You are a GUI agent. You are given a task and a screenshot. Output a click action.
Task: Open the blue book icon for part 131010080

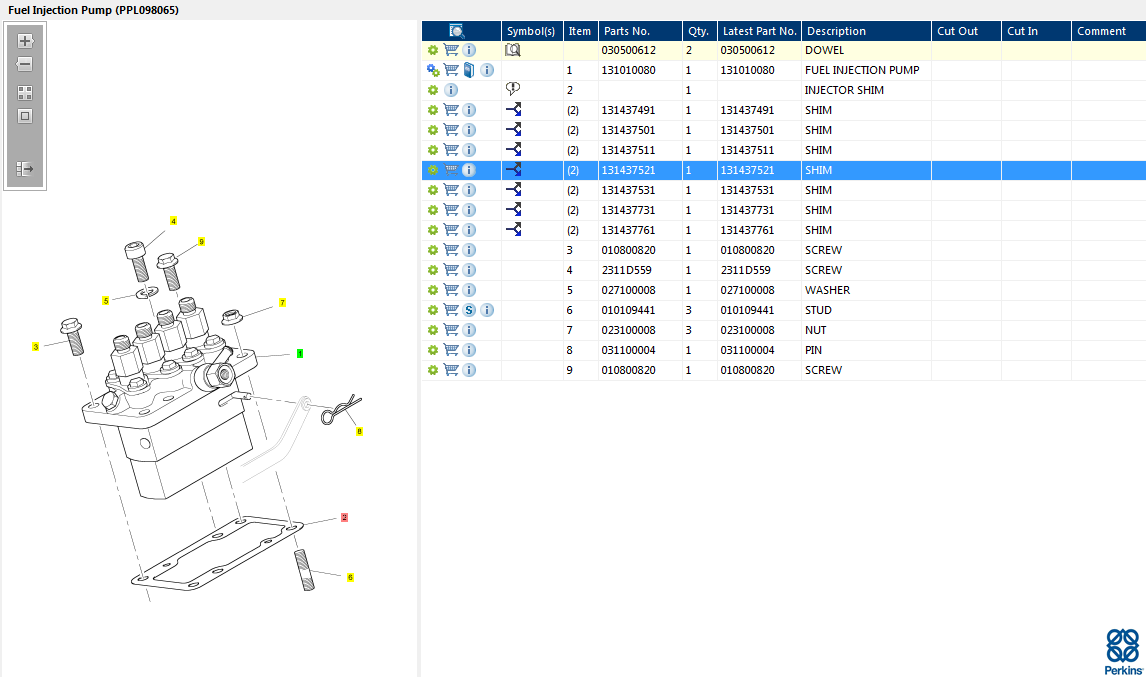(x=469, y=70)
